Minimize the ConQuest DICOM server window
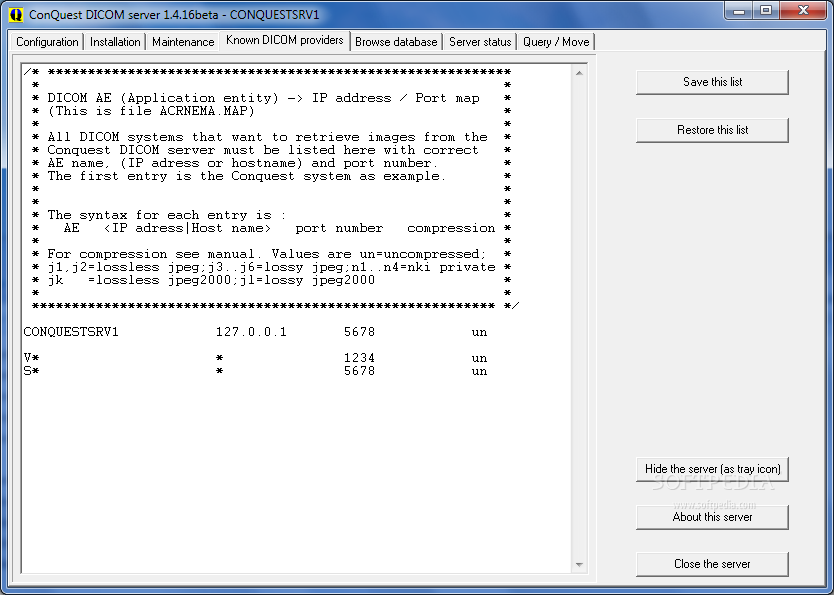 [739, 11]
